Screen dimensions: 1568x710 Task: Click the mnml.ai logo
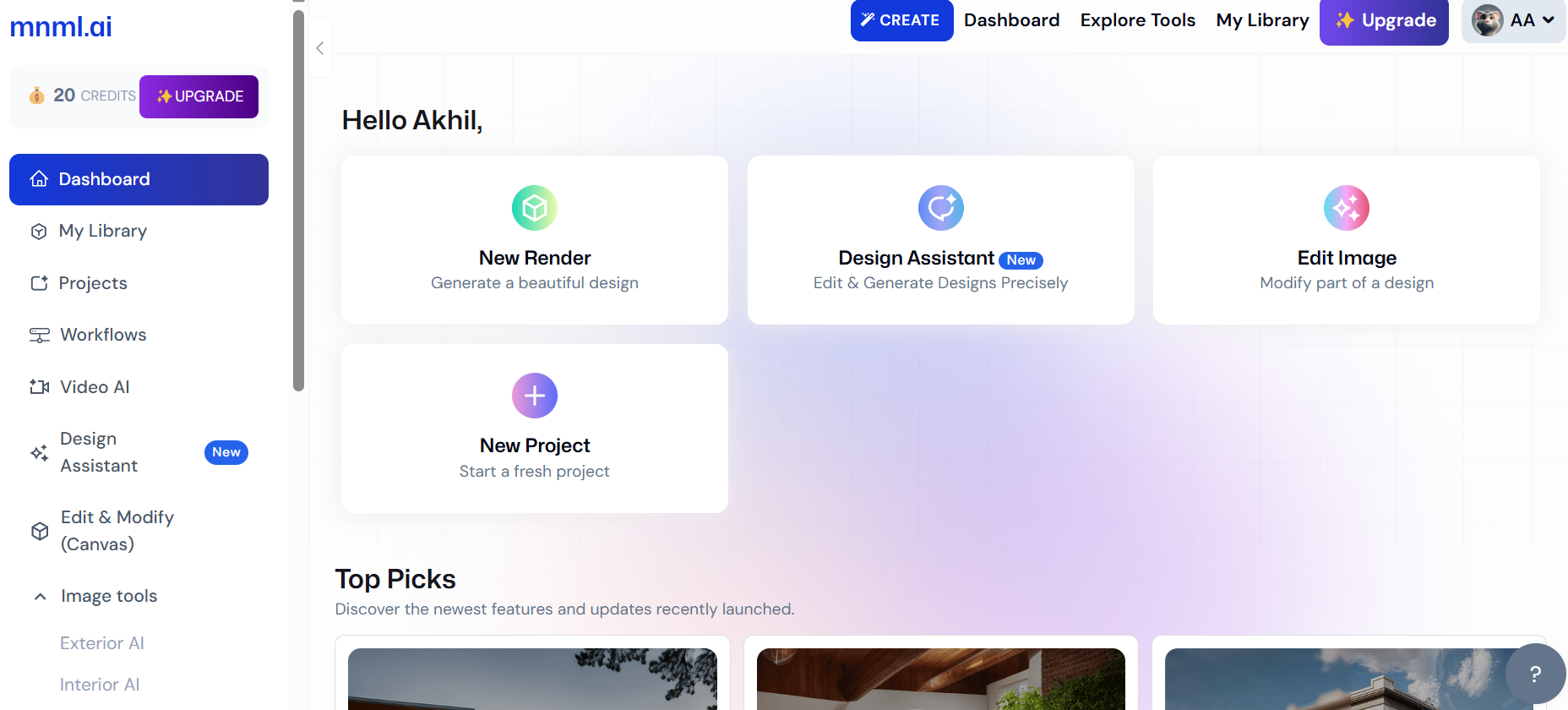point(61,27)
